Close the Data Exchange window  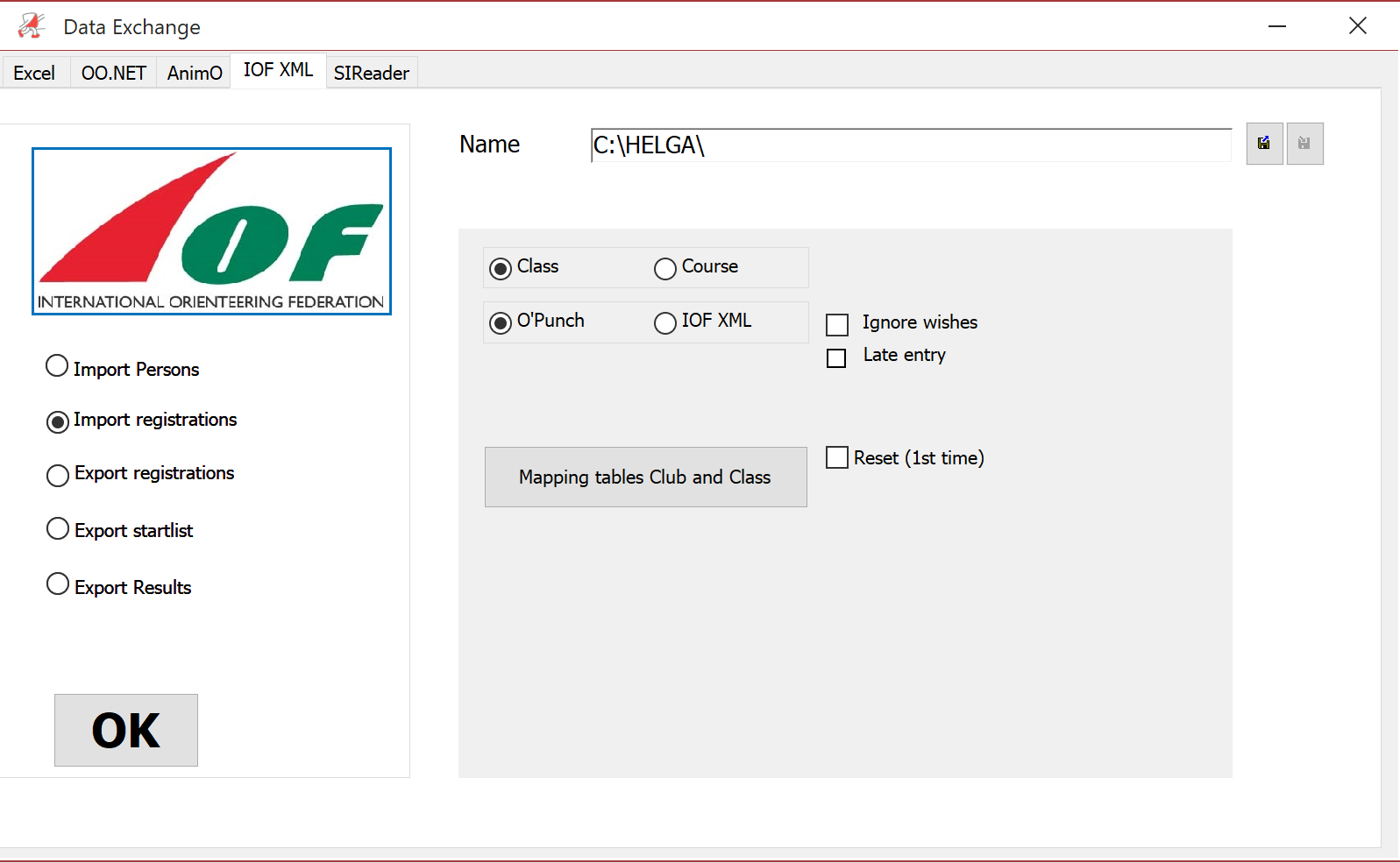(x=1358, y=26)
